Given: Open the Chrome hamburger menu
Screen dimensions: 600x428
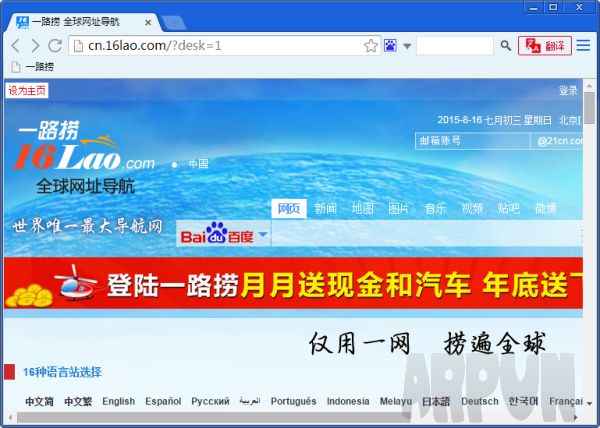Looking at the screenshot, I should pyautogui.click(x=583, y=46).
